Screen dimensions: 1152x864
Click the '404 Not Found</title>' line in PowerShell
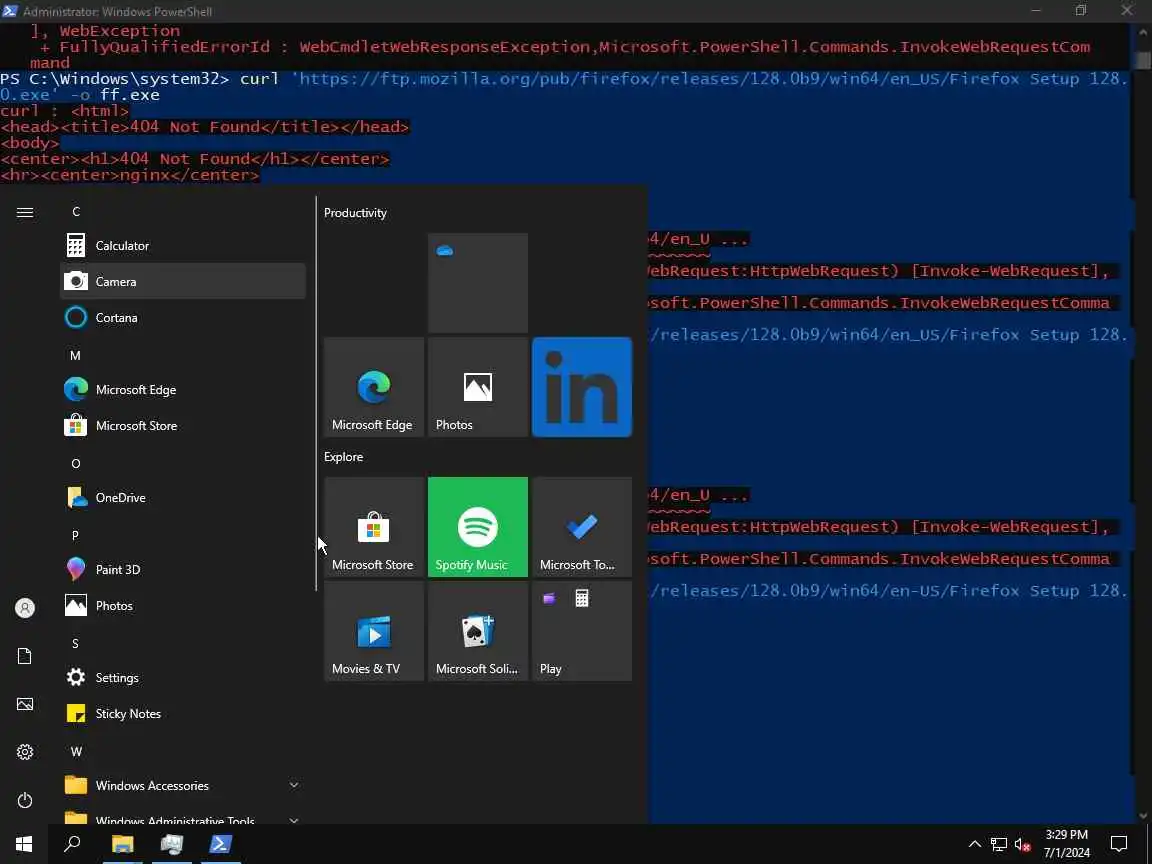tap(205, 127)
